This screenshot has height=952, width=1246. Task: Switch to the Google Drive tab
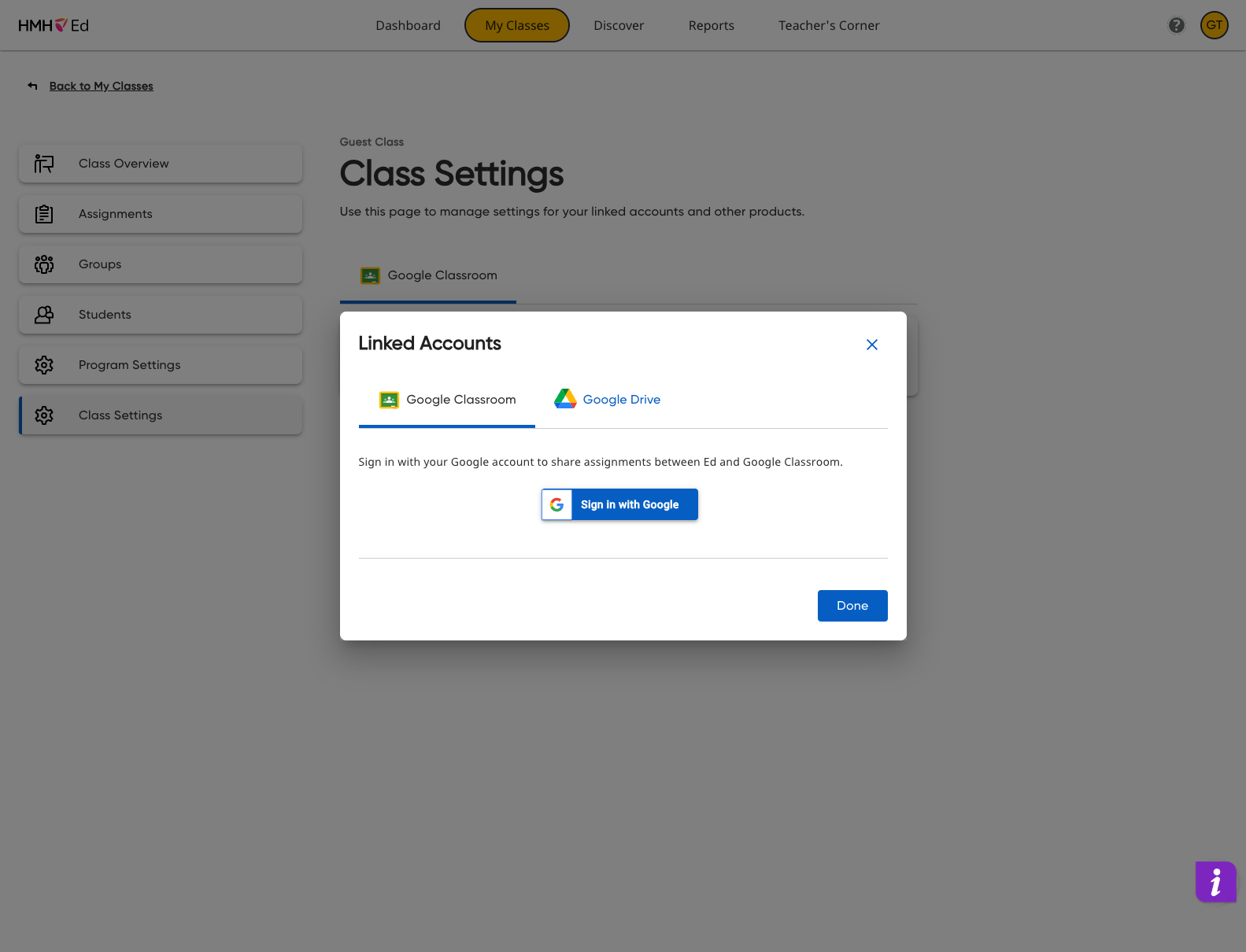(608, 400)
